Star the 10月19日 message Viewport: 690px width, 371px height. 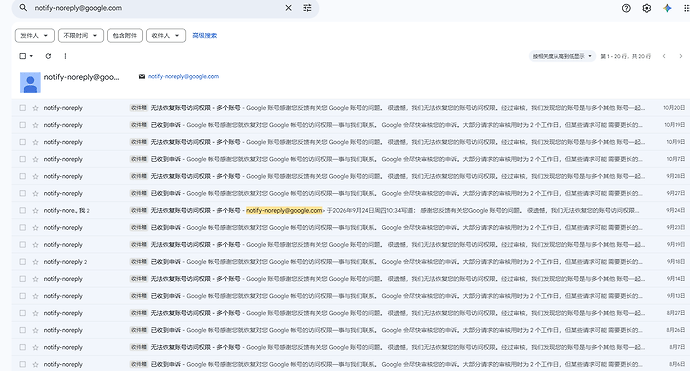(x=35, y=125)
